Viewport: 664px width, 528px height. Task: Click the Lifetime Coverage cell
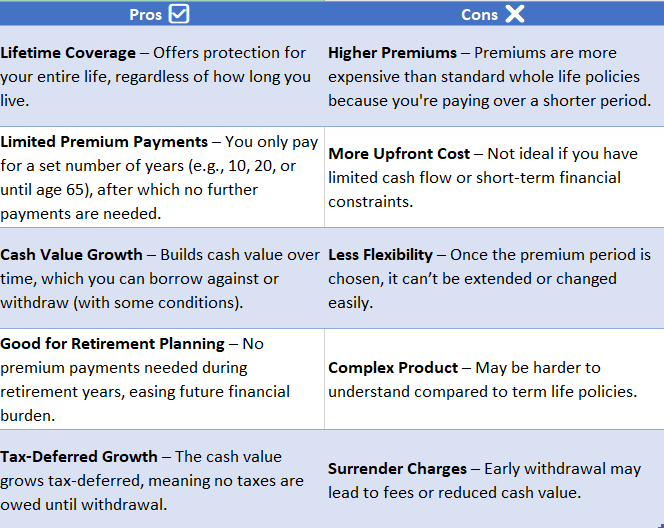tap(162, 76)
